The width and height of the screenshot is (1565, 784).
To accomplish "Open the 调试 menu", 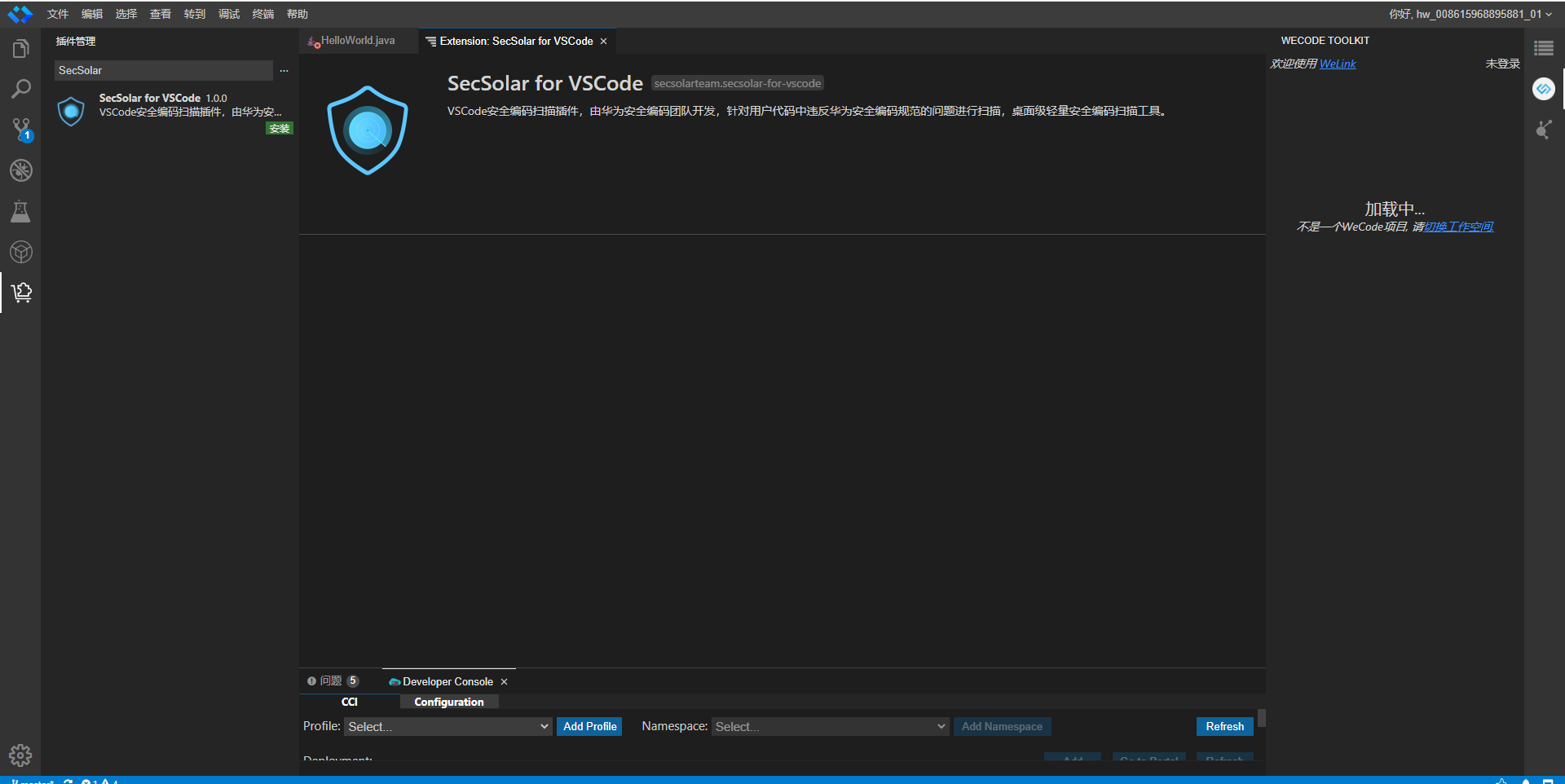I will pos(229,14).
